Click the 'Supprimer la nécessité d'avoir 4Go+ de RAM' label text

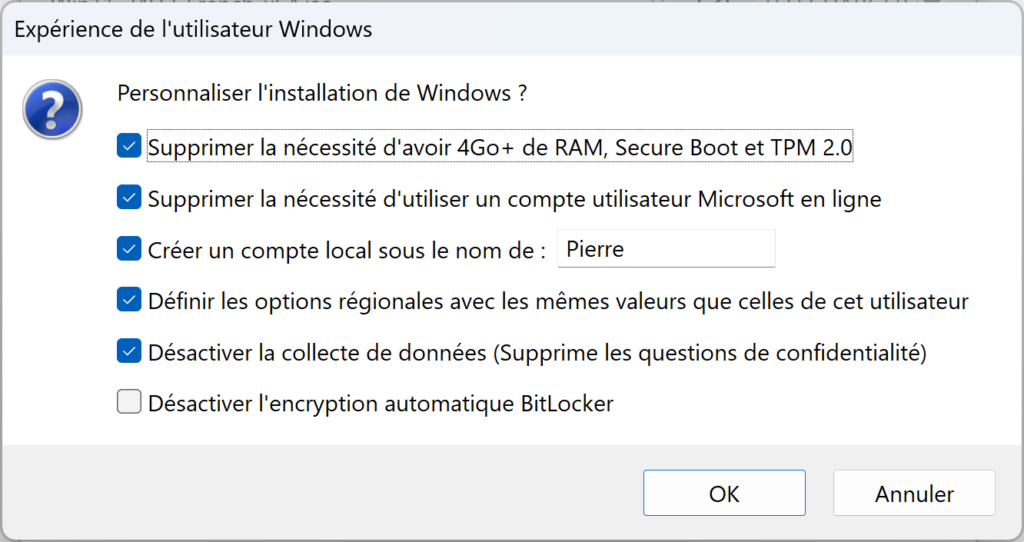[x=378, y=148]
